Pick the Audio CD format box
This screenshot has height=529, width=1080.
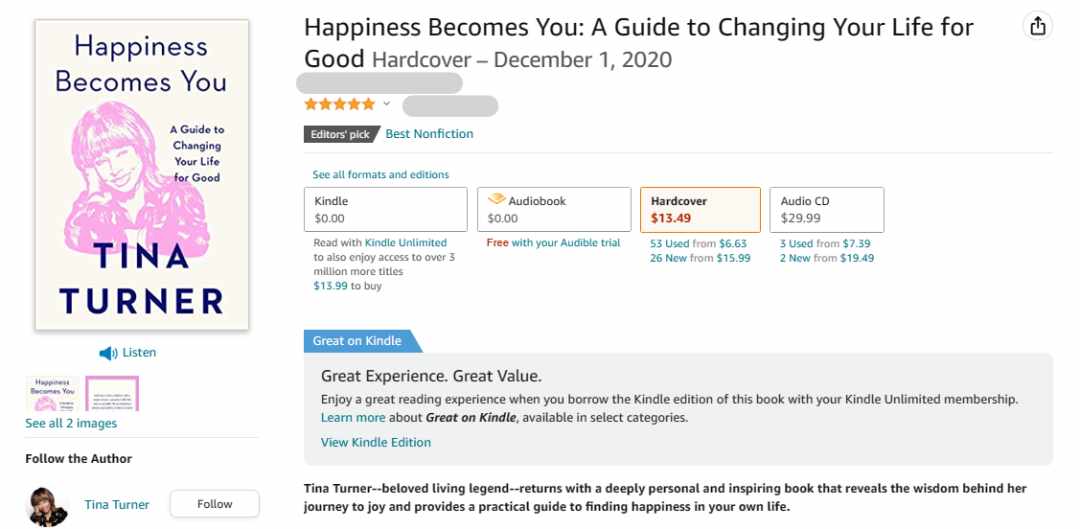tap(827, 209)
